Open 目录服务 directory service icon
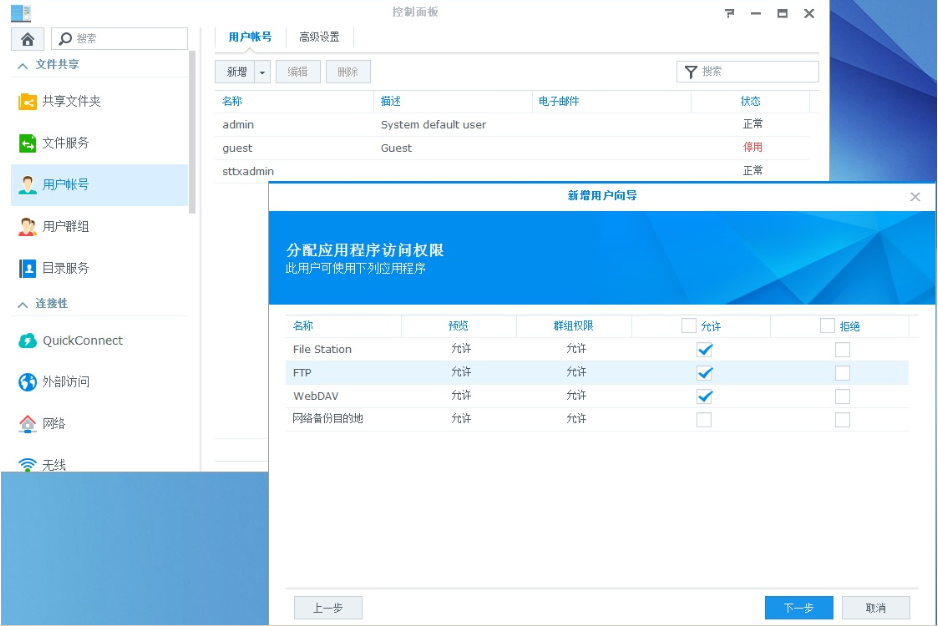The width and height of the screenshot is (938, 626). (x=28, y=268)
